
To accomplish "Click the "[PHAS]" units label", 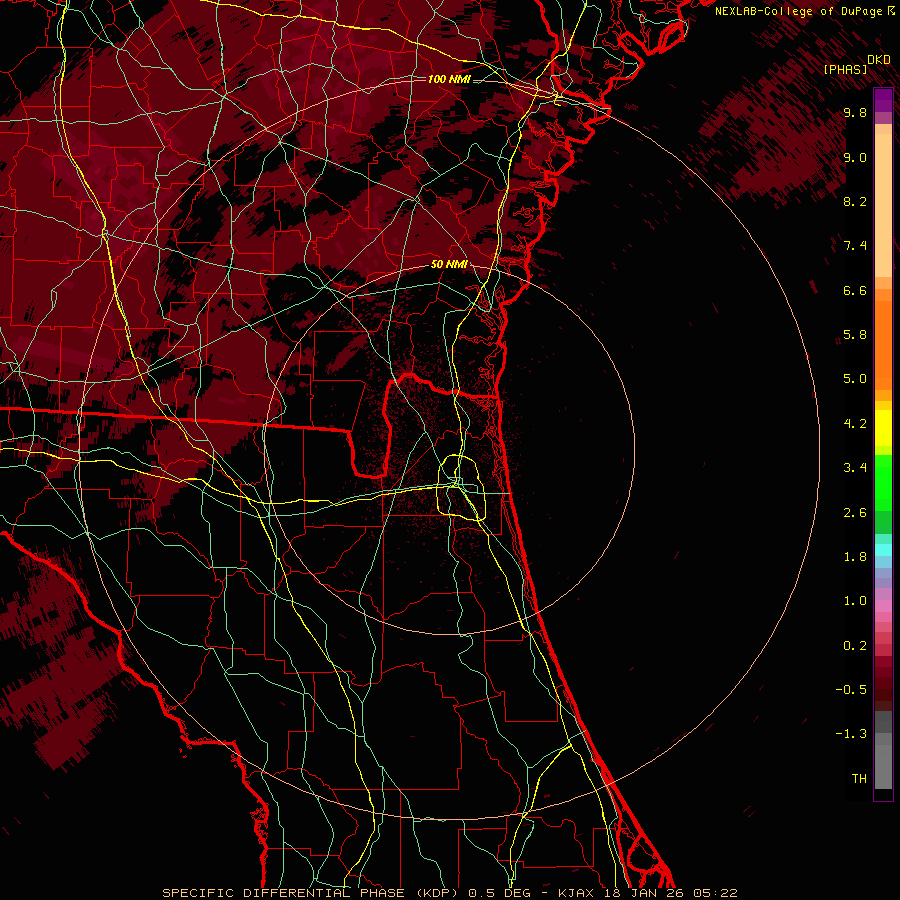I will [845, 69].
